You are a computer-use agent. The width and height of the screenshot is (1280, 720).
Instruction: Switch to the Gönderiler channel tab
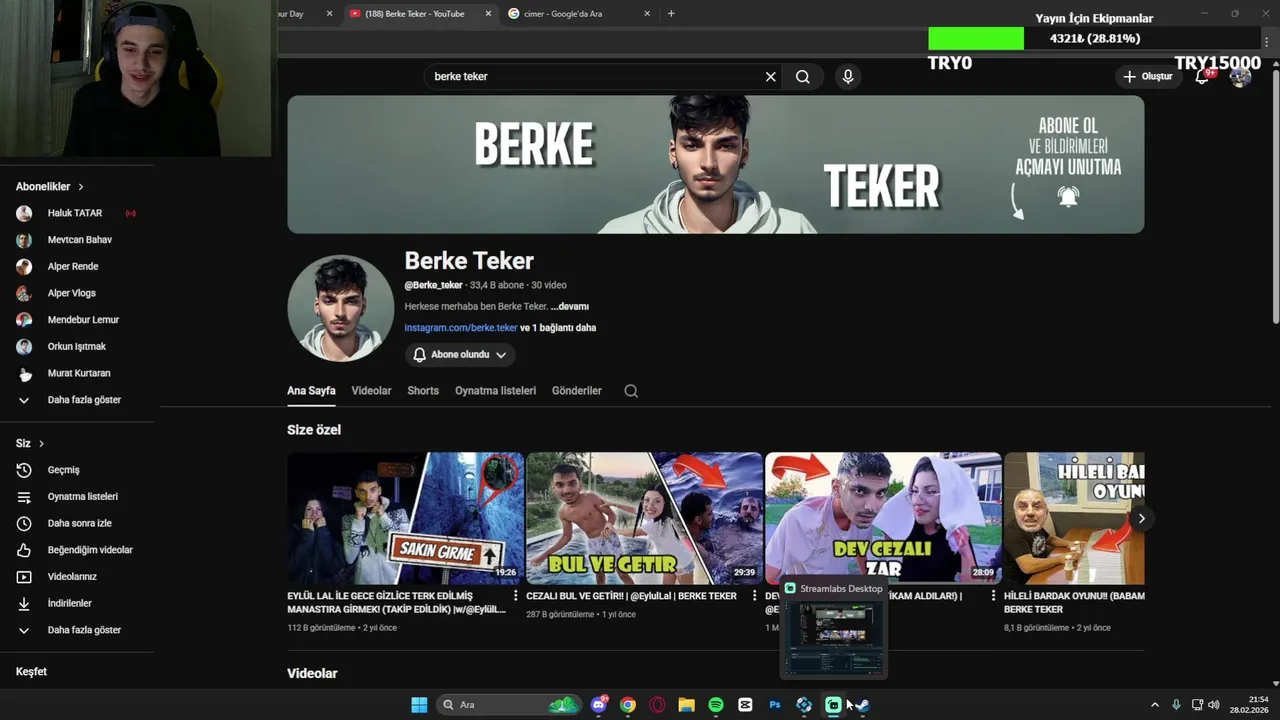[x=577, y=391]
